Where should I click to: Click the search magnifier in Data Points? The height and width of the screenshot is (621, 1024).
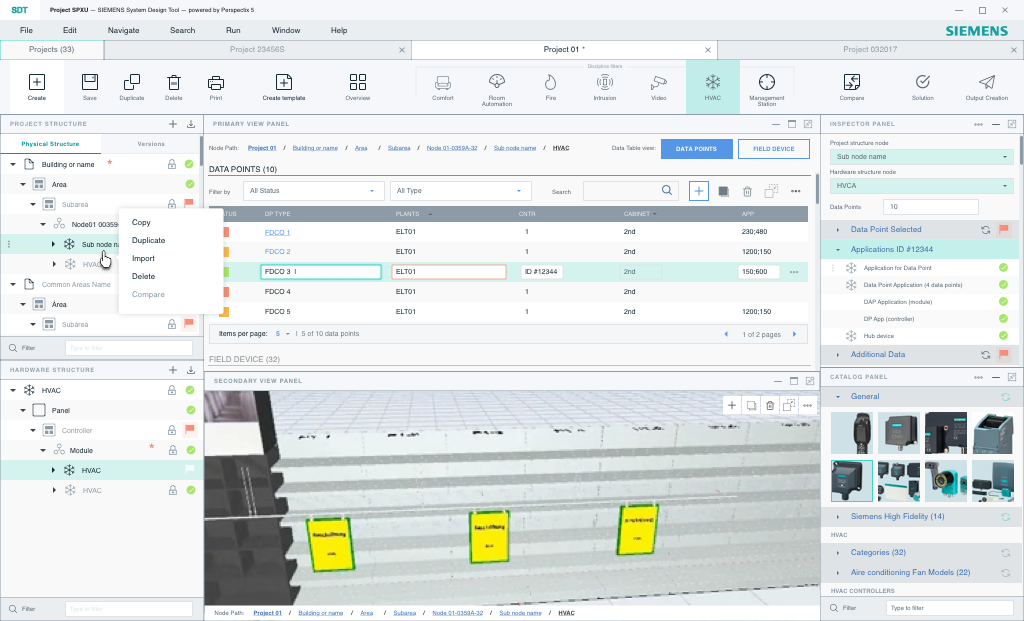click(x=667, y=190)
